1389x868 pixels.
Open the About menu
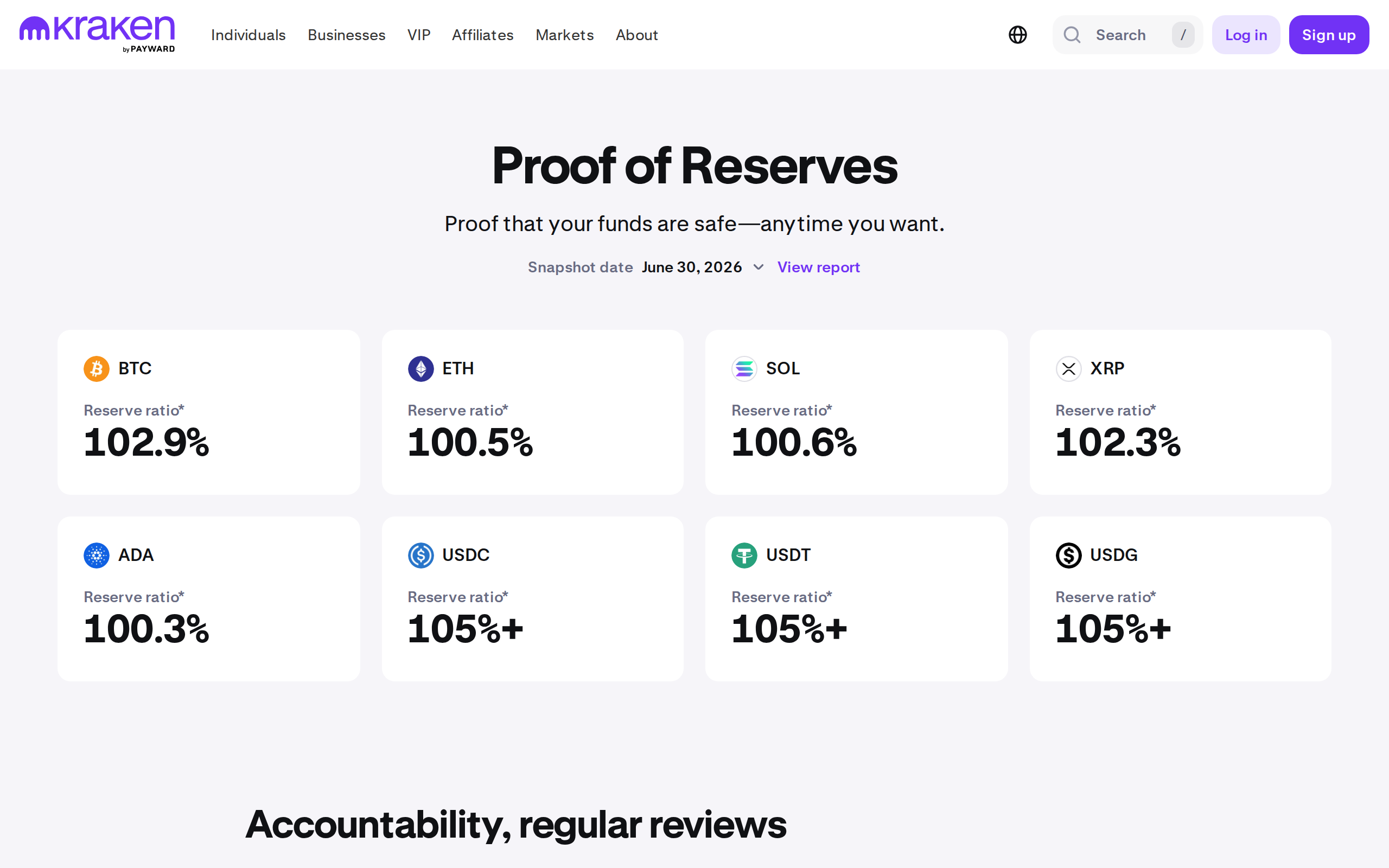pyautogui.click(x=636, y=35)
